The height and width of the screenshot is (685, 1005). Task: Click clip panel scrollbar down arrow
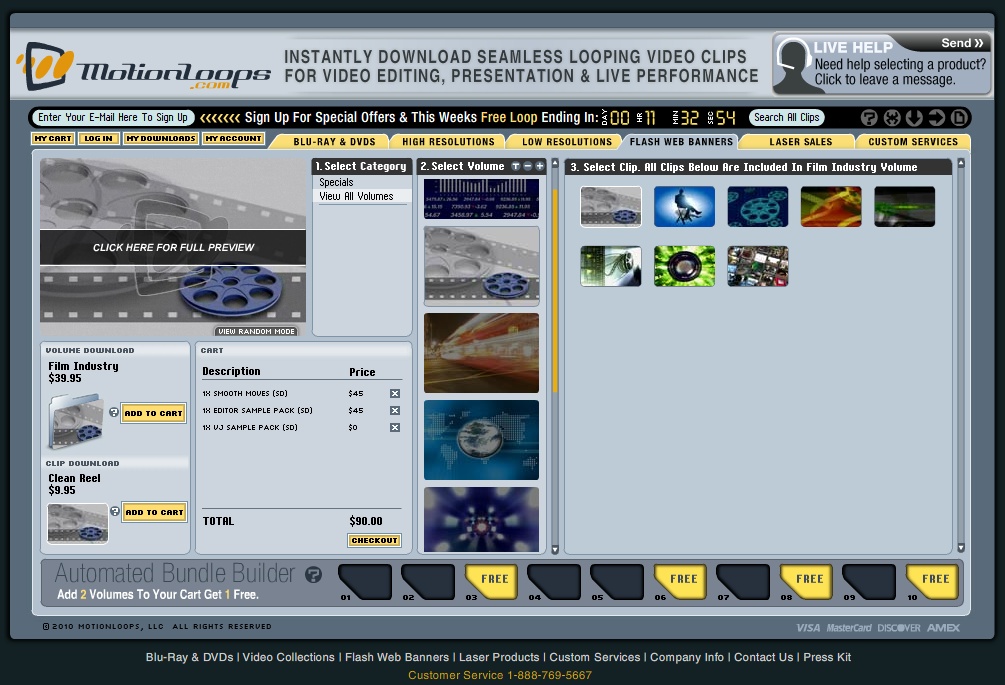961,548
